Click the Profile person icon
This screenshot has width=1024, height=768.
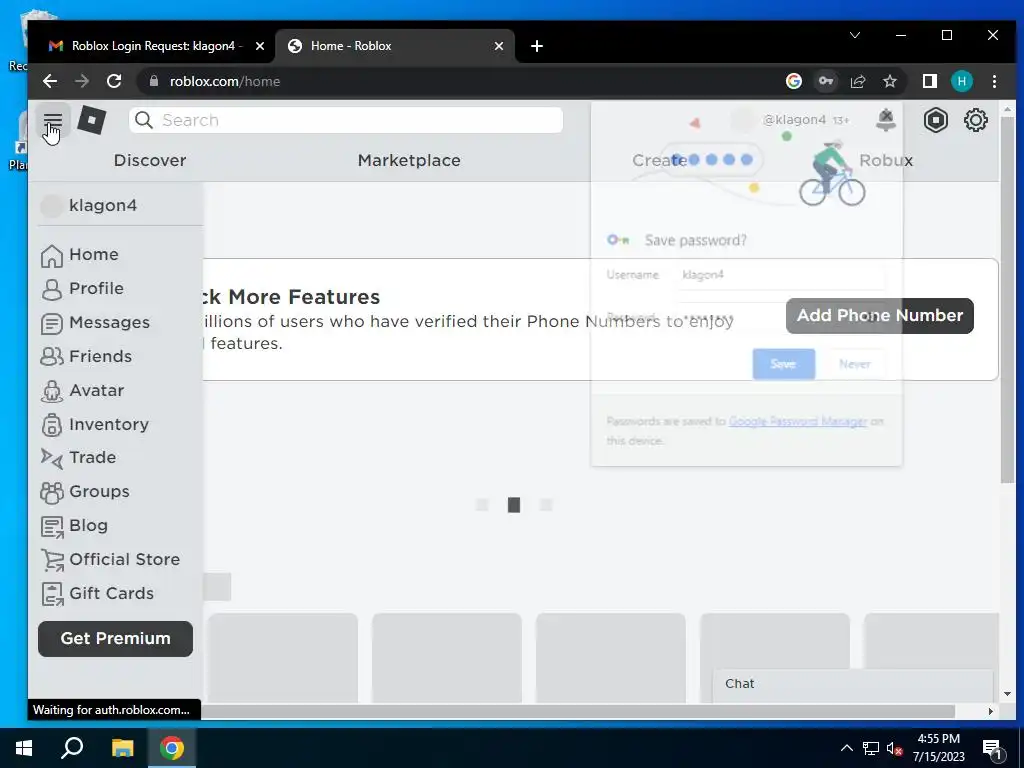[x=52, y=289]
